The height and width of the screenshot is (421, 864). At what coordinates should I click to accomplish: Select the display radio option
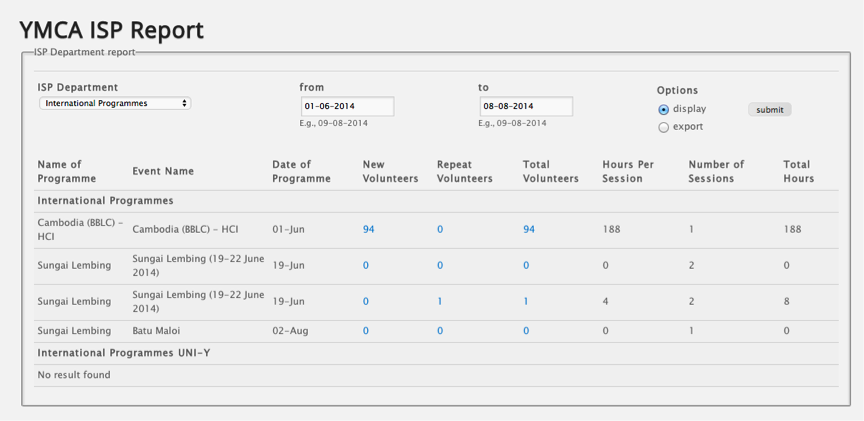663,110
